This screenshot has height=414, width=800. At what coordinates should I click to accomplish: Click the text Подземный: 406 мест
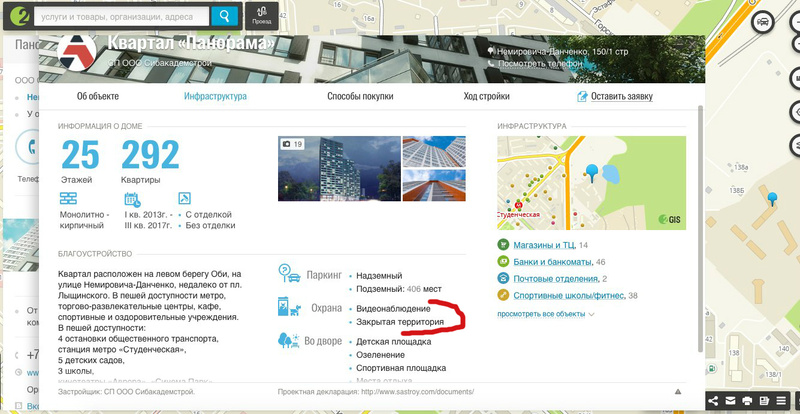399,289
